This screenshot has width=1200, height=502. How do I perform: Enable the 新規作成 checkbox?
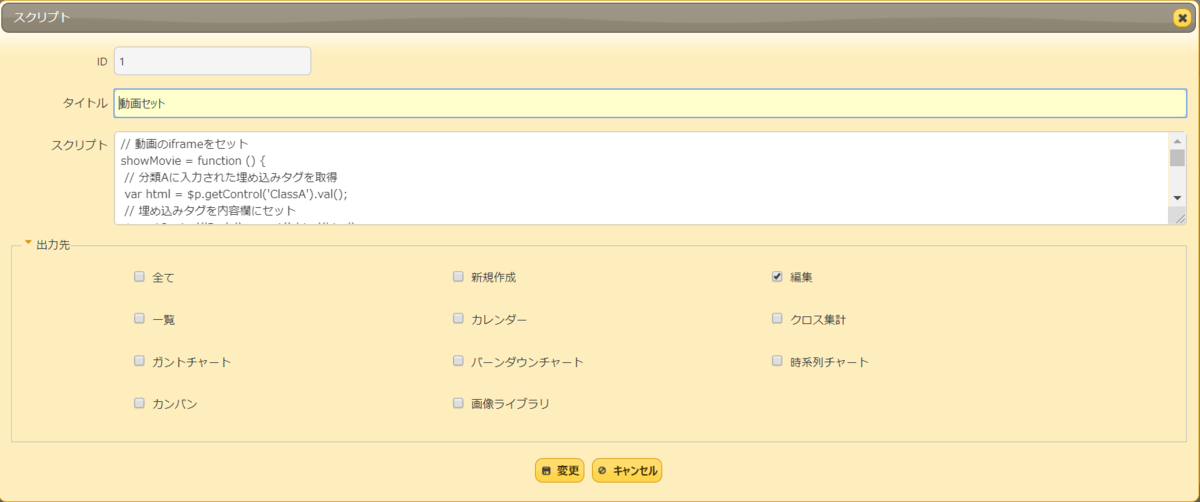[x=458, y=276]
